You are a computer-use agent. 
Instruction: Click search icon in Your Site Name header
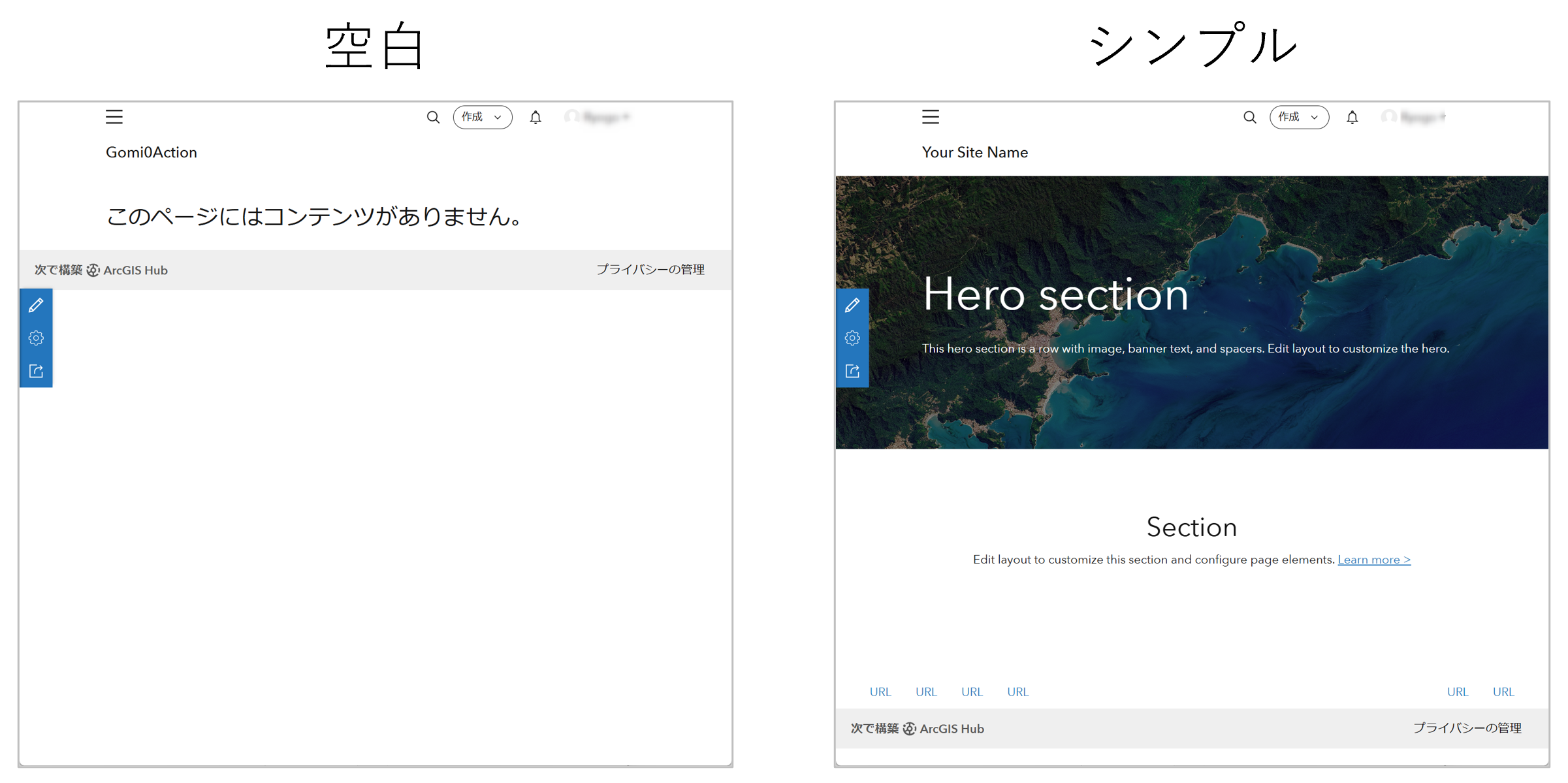[1249, 117]
